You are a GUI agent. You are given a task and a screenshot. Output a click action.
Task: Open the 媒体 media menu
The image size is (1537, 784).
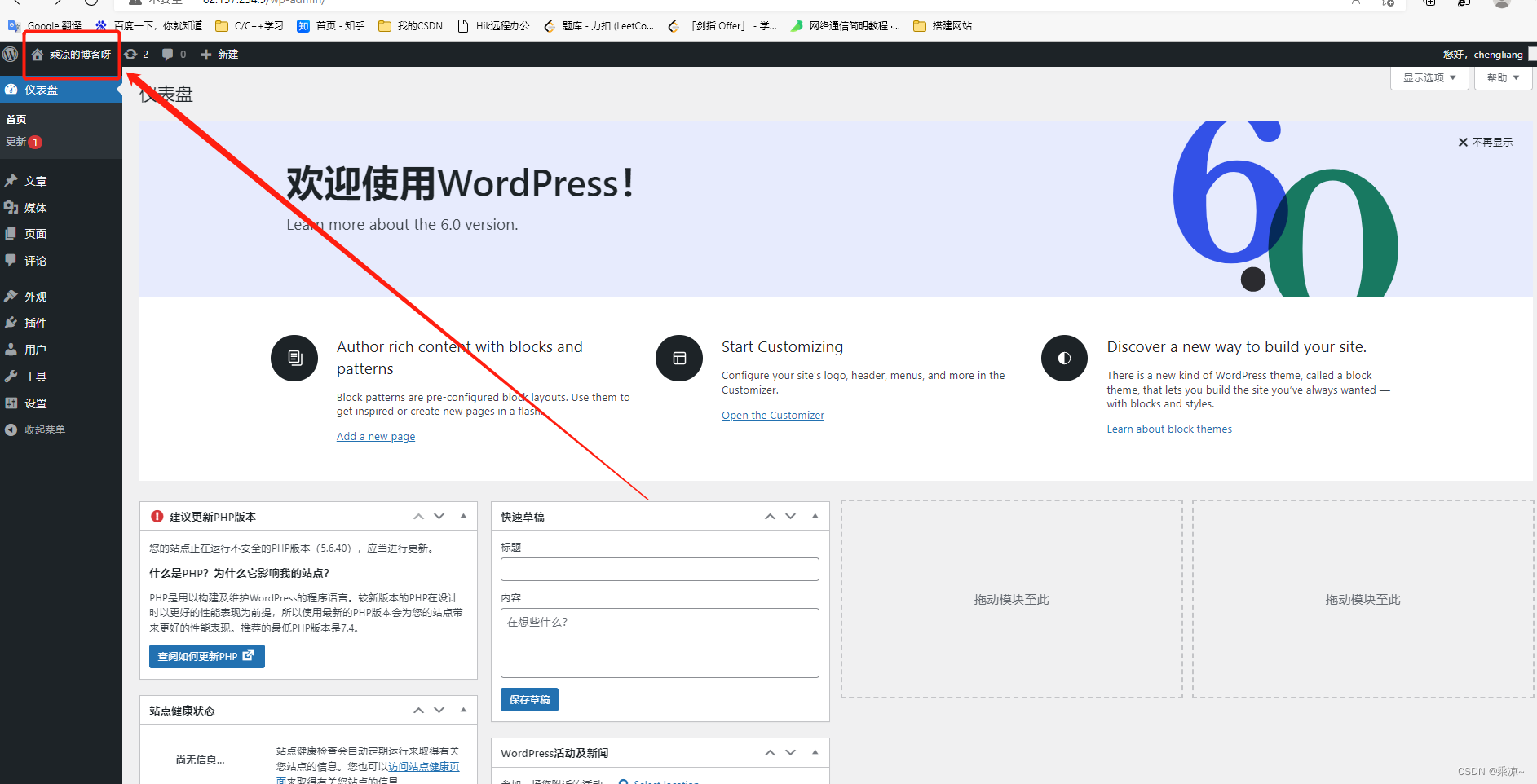pyautogui.click(x=61, y=208)
